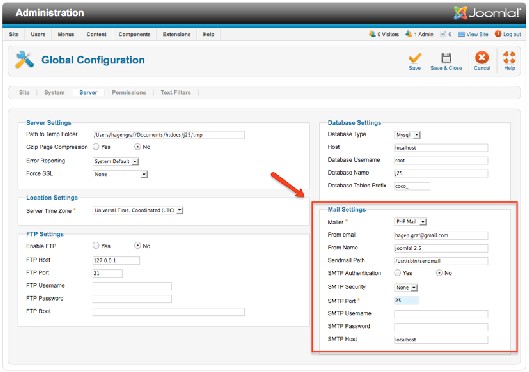This screenshot has height=372, width=529.
Task: Click the Visitors status icon
Action: coord(372,34)
